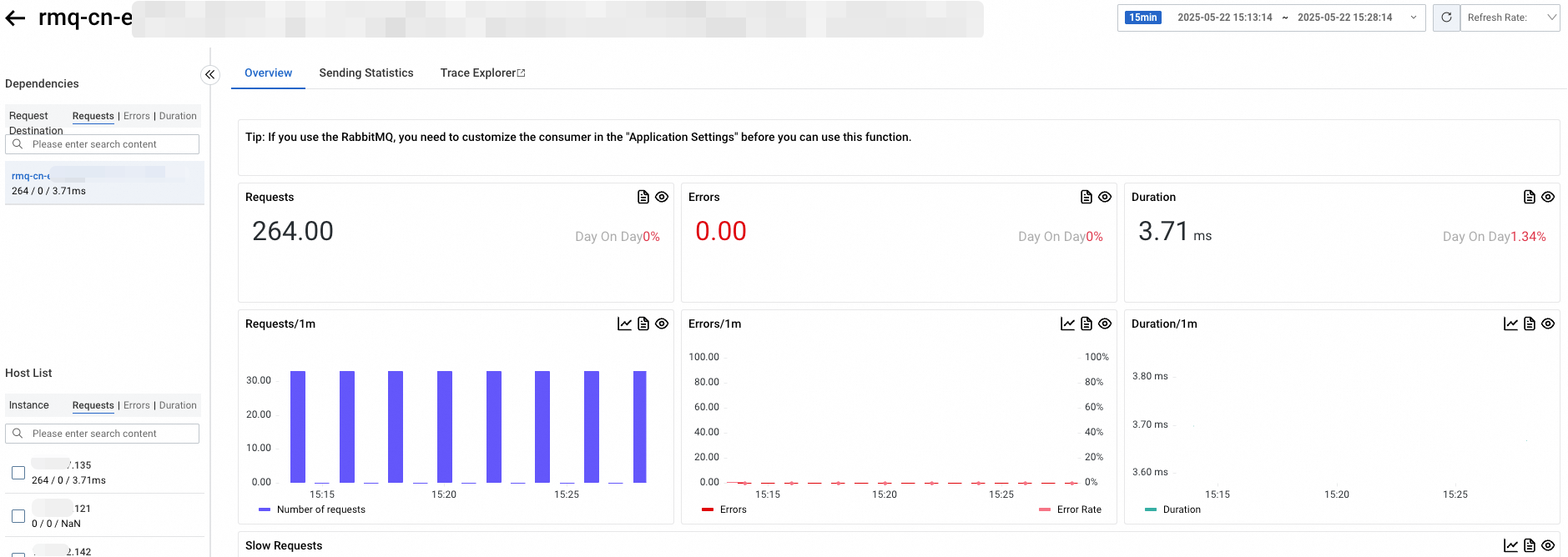Check the host ending in .135
Image resolution: width=1568 pixels, height=557 pixels.
click(x=18, y=473)
